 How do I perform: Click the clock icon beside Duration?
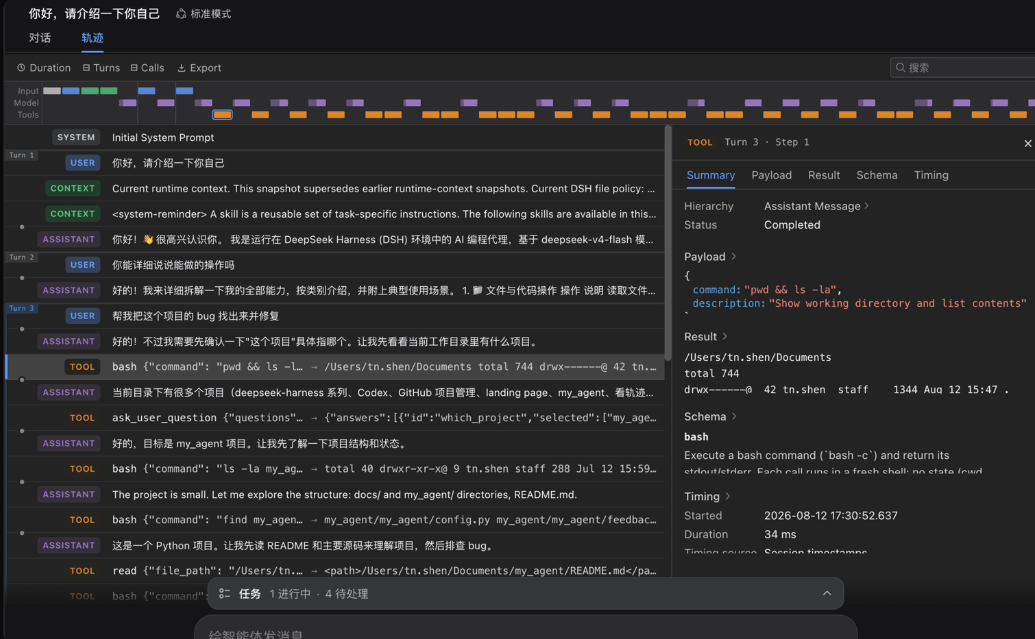pos(21,67)
